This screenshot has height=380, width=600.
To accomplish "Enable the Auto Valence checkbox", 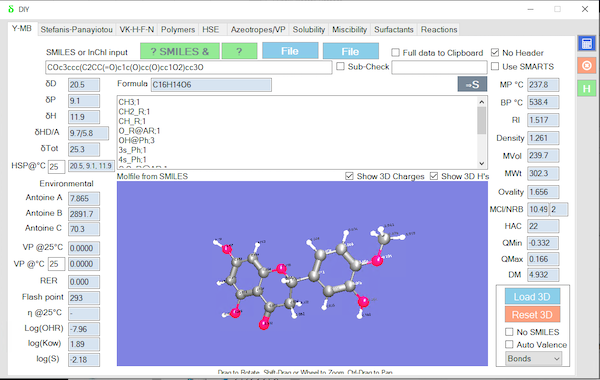I will (x=509, y=344).
